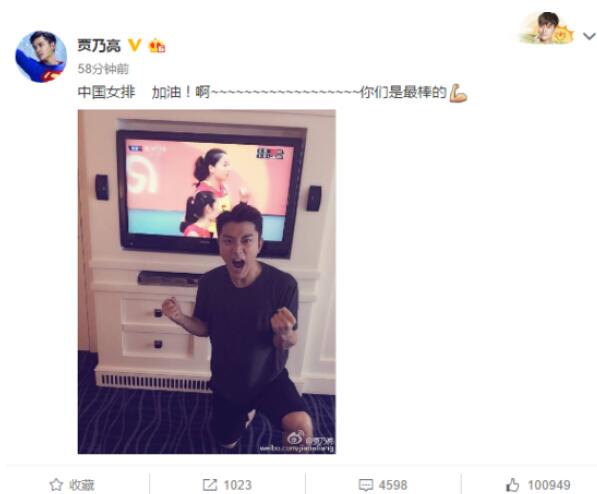Click 你们是最棒的 text in post

403,92
